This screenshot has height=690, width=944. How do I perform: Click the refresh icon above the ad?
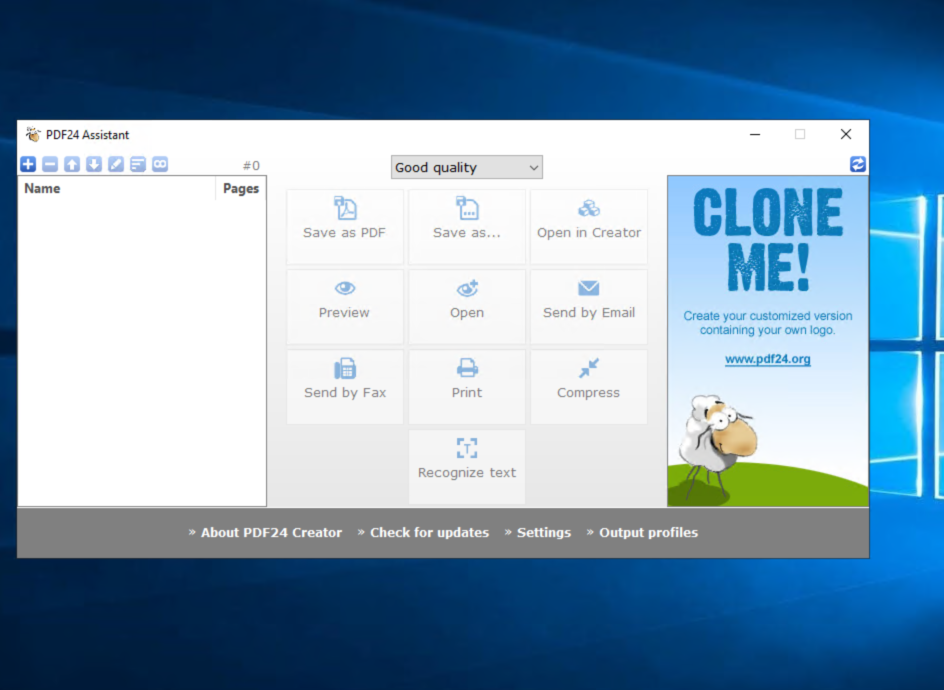click(858, 164)
